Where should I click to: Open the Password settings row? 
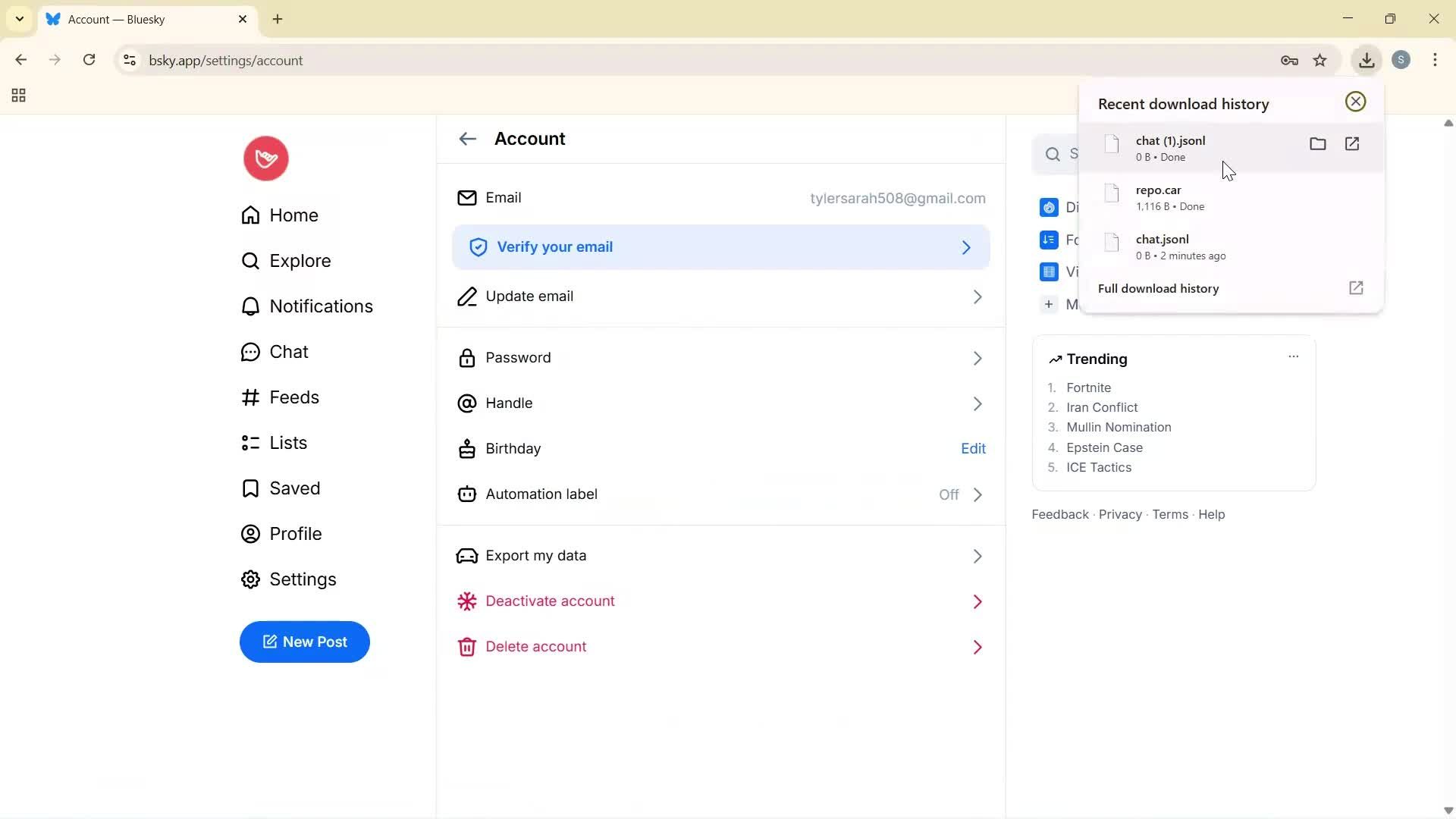coord(720,358)
